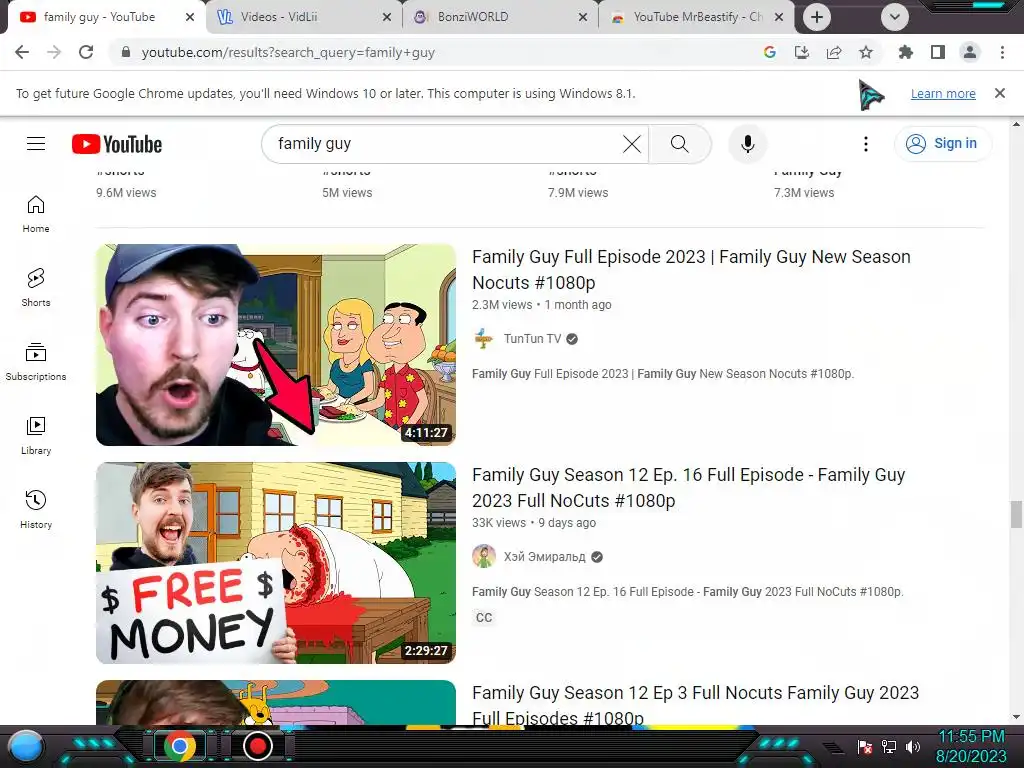Switch to BonziWORLD tab
1024x768 pixels.
[501, 17]
